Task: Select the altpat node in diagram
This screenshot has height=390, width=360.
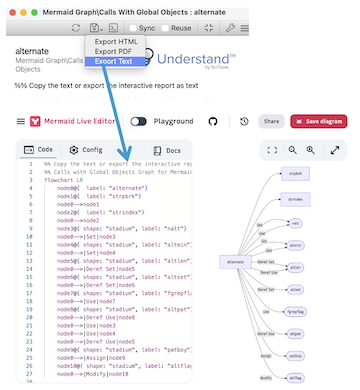Action: click(295, 334)
